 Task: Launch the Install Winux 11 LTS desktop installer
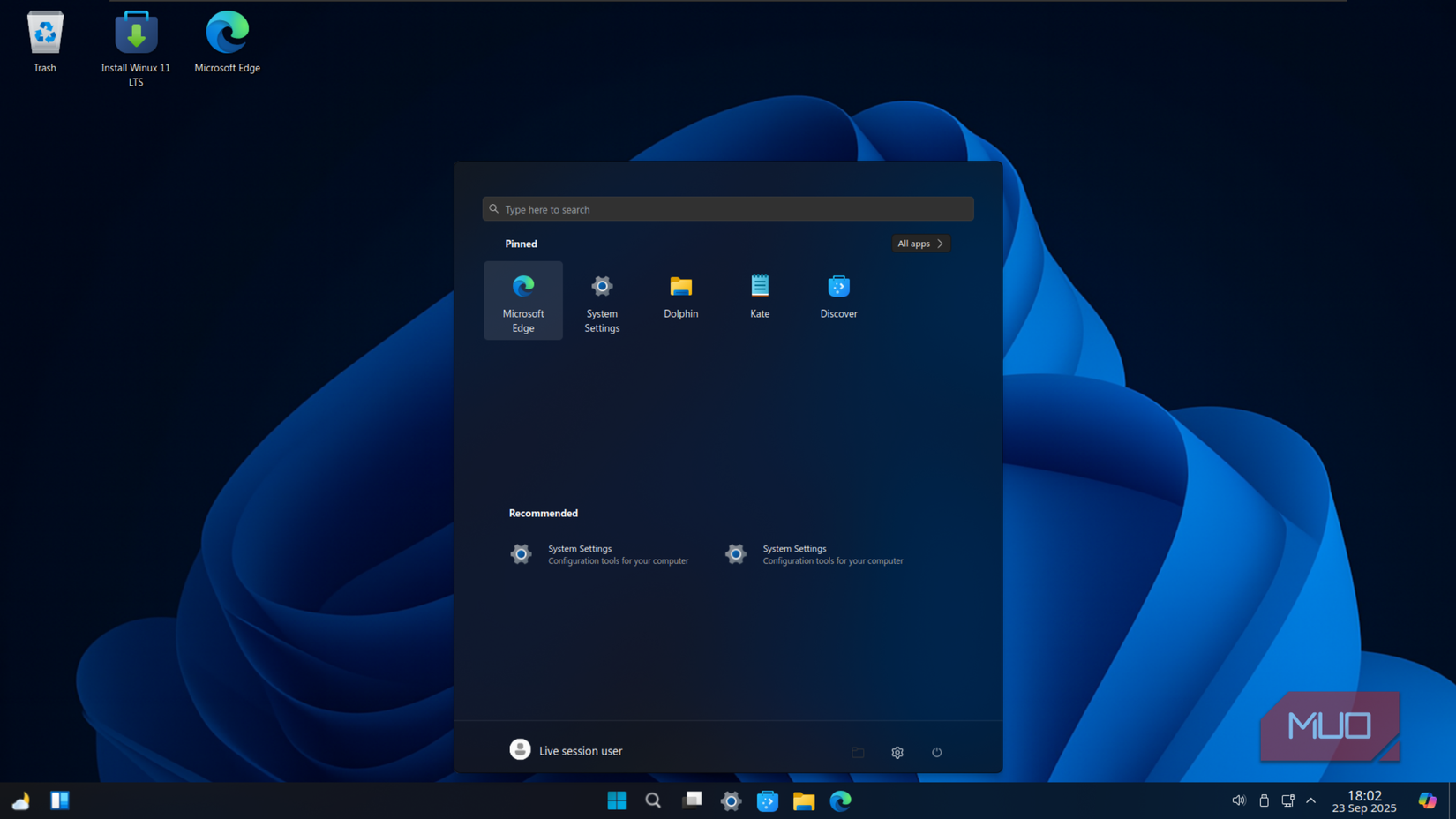(135, 35)
